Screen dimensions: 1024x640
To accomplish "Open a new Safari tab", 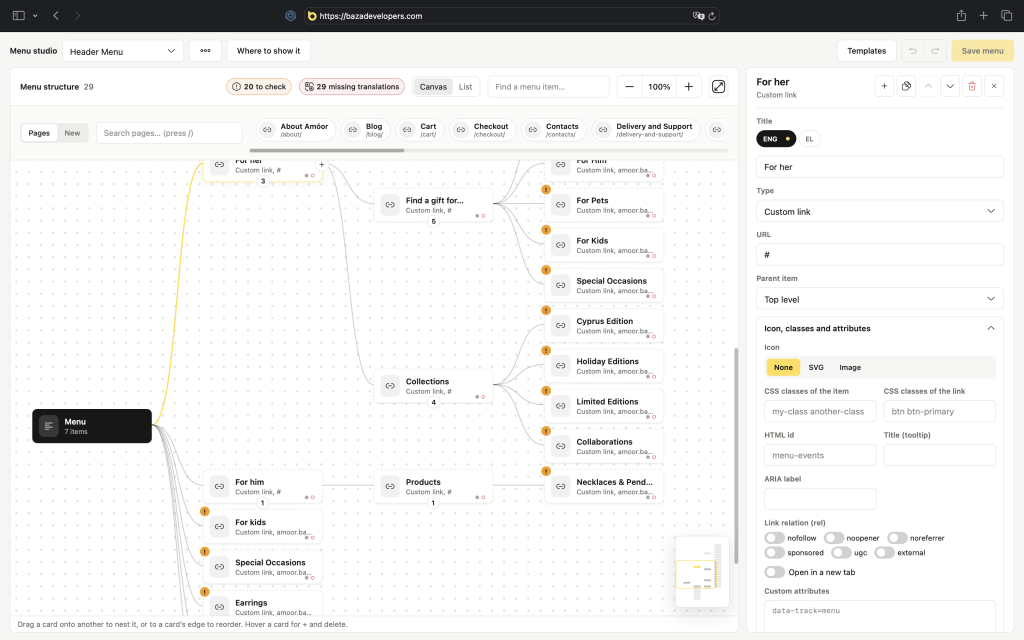I will [x=984, y=16].
